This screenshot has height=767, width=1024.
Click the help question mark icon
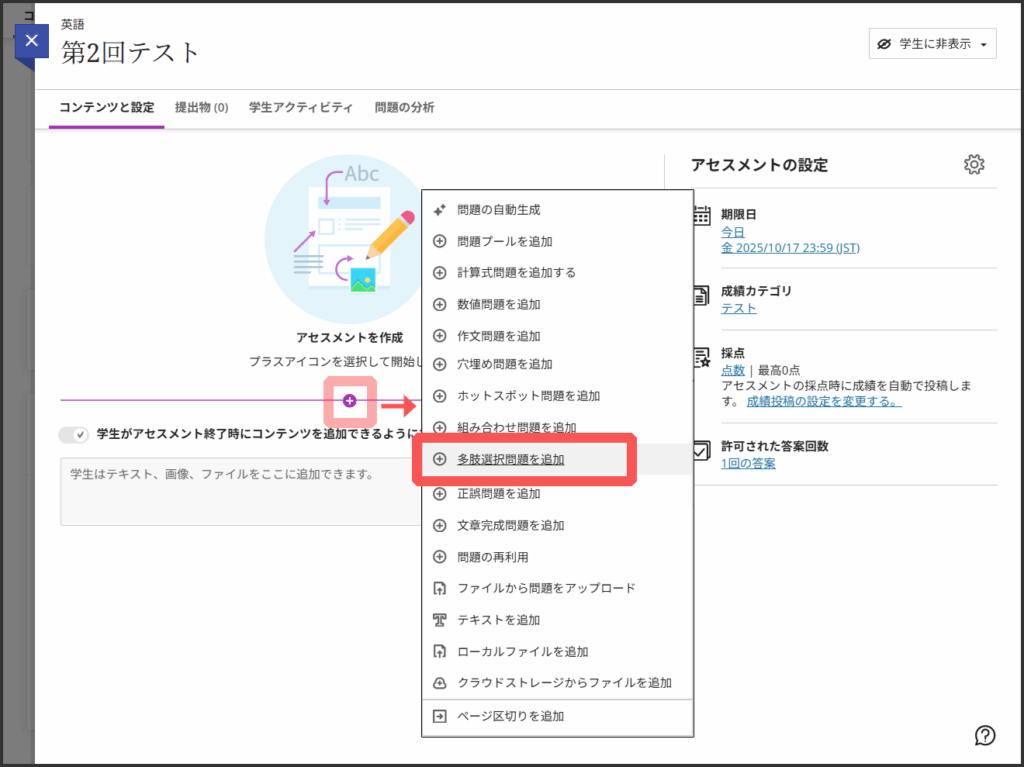point(985,736)
